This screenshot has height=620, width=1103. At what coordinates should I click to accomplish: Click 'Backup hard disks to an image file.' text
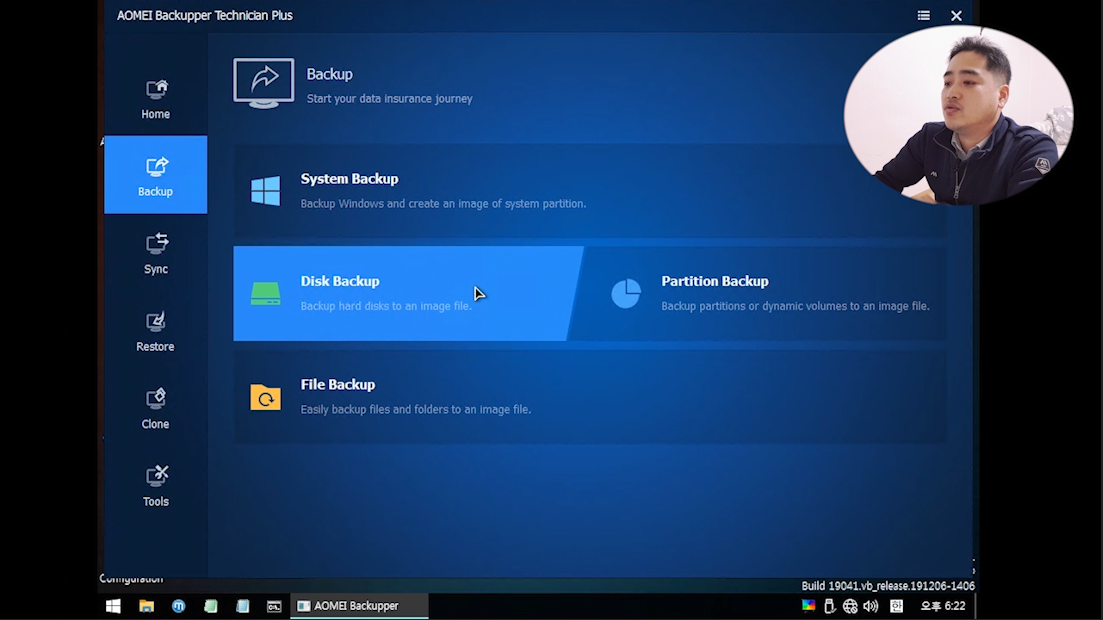tap(386, 306)
